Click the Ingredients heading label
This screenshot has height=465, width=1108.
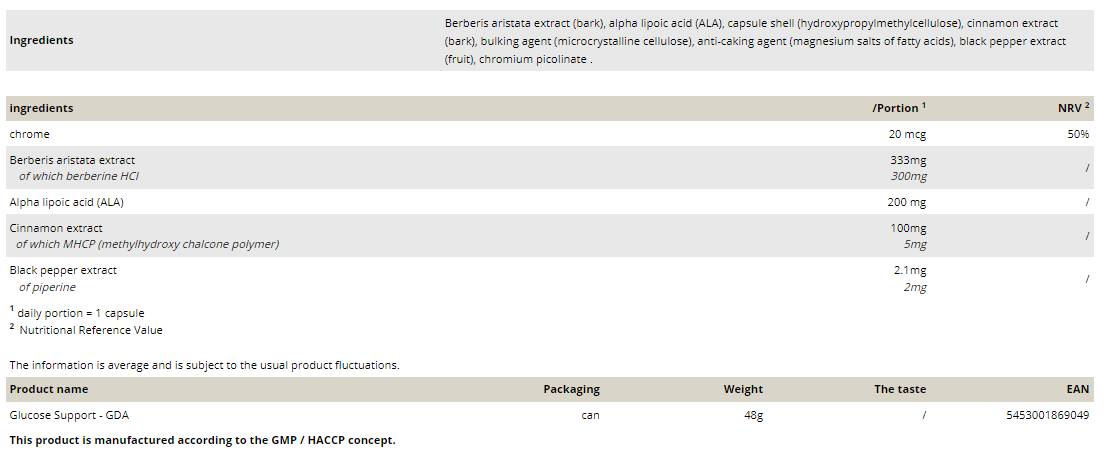point(41,40)
